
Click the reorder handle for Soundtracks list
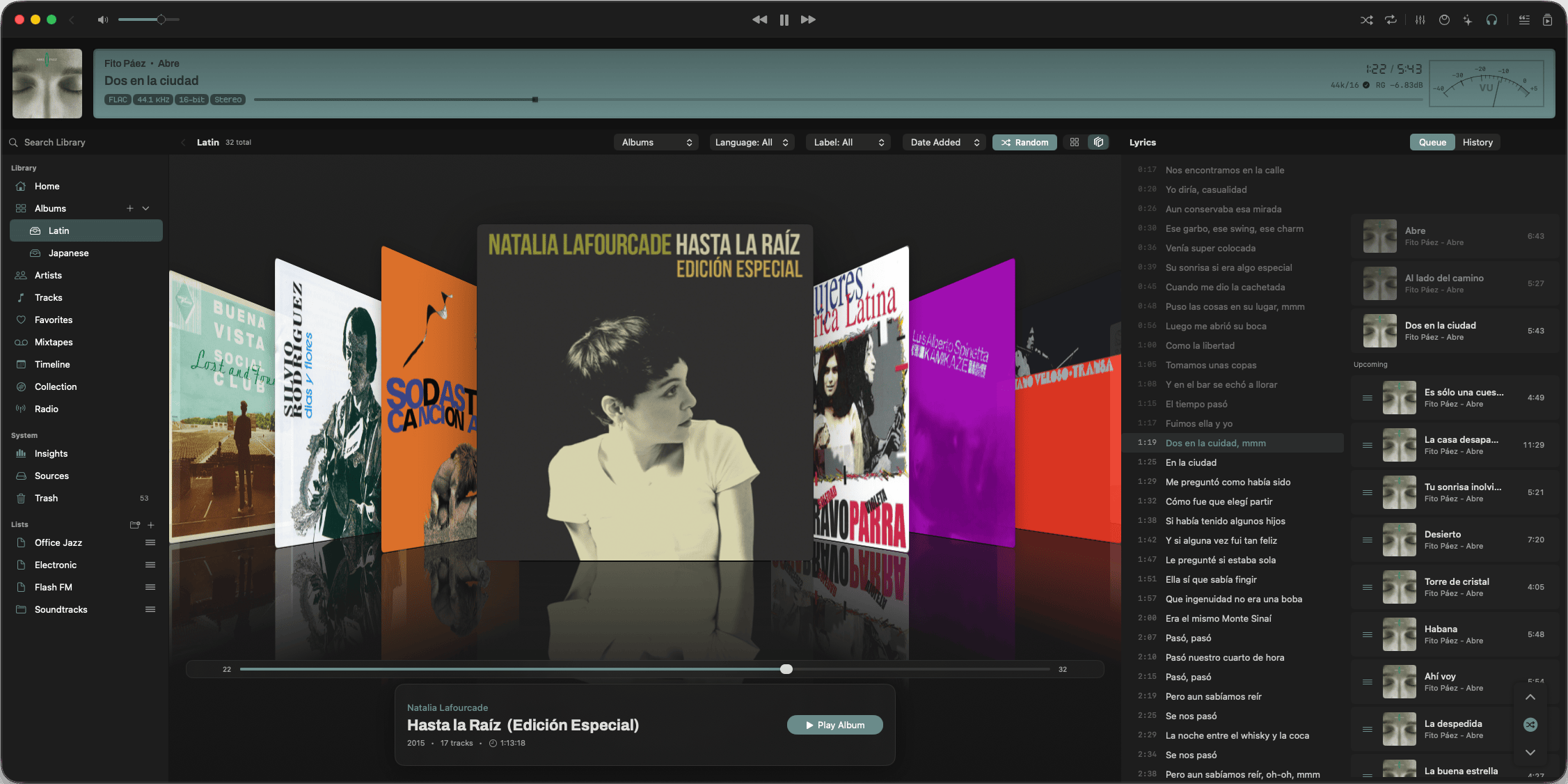click(150, 610)
